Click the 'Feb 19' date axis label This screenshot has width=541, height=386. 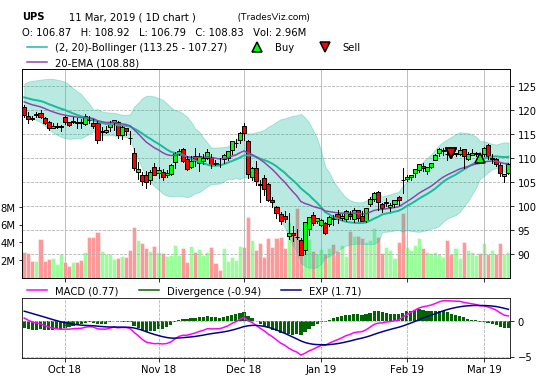pos(407,369)
